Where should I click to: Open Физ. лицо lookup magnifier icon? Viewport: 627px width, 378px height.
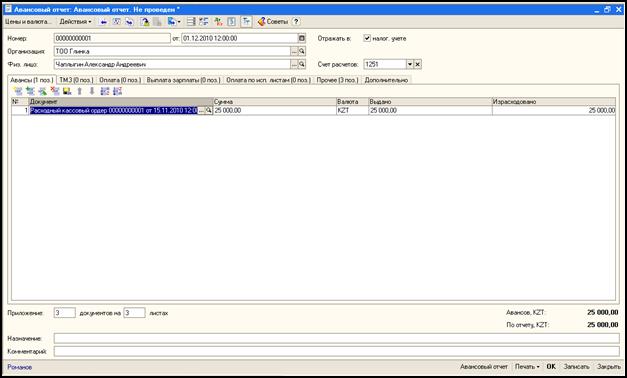[302, 64]
